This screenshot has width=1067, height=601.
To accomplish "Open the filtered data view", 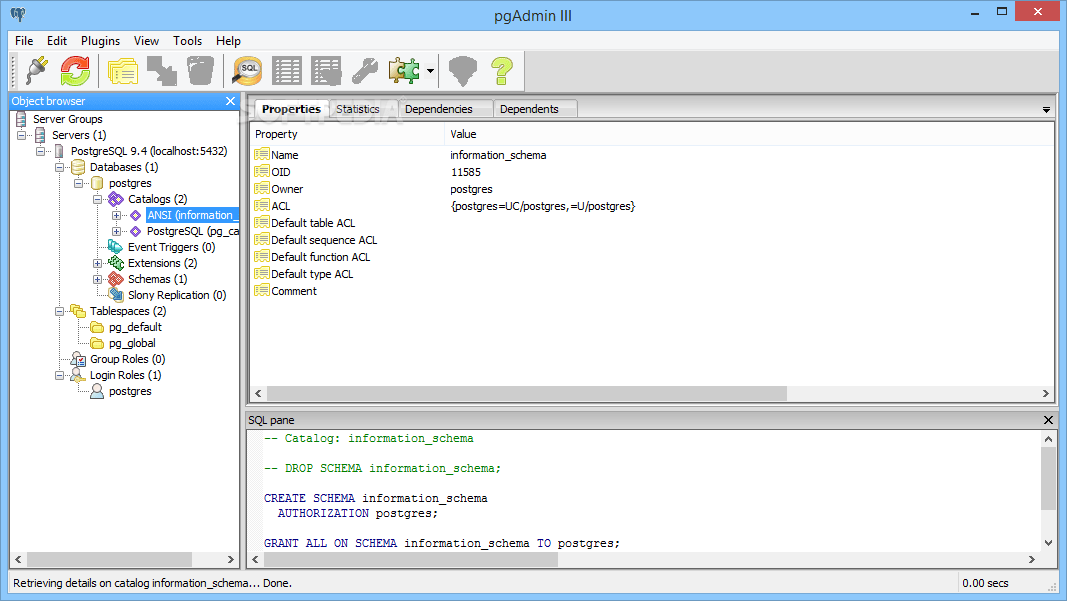I will [x=325, y=70].
